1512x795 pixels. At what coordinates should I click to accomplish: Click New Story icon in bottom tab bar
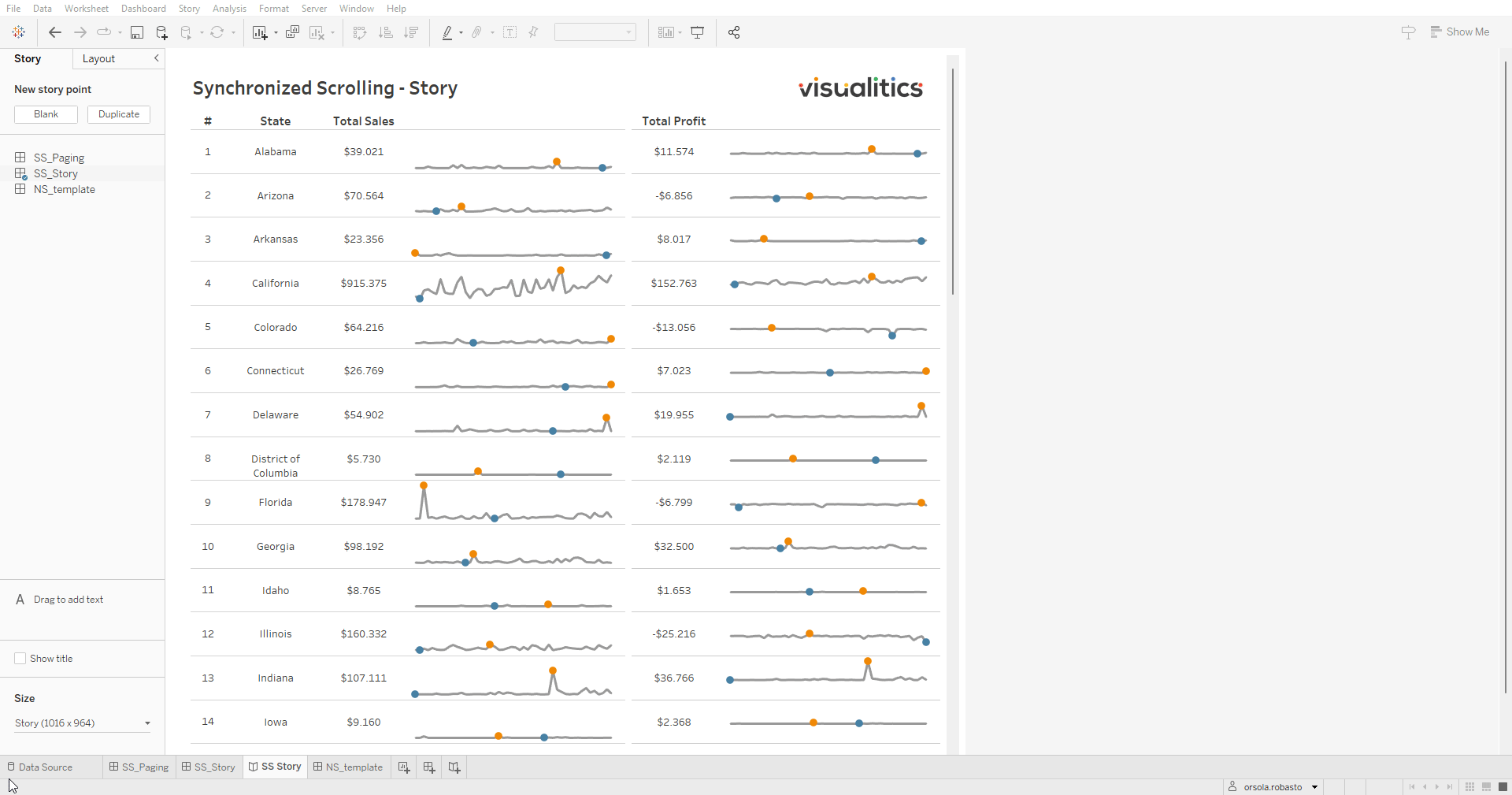click(454, 767)
